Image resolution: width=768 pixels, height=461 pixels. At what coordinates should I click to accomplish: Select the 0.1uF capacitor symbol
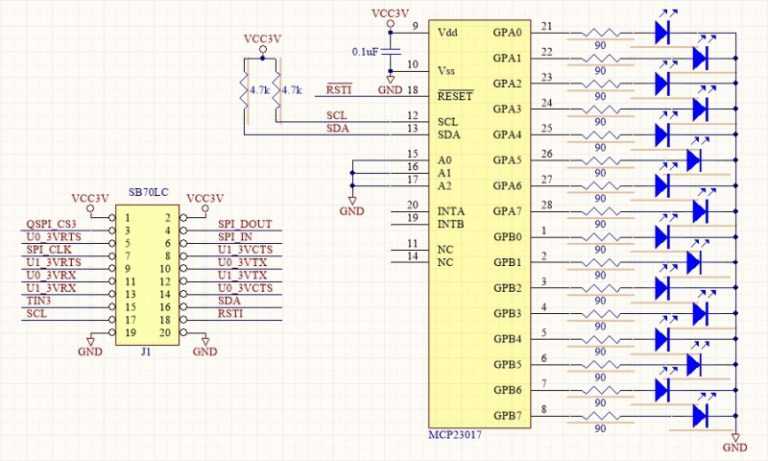pos(390,51)
